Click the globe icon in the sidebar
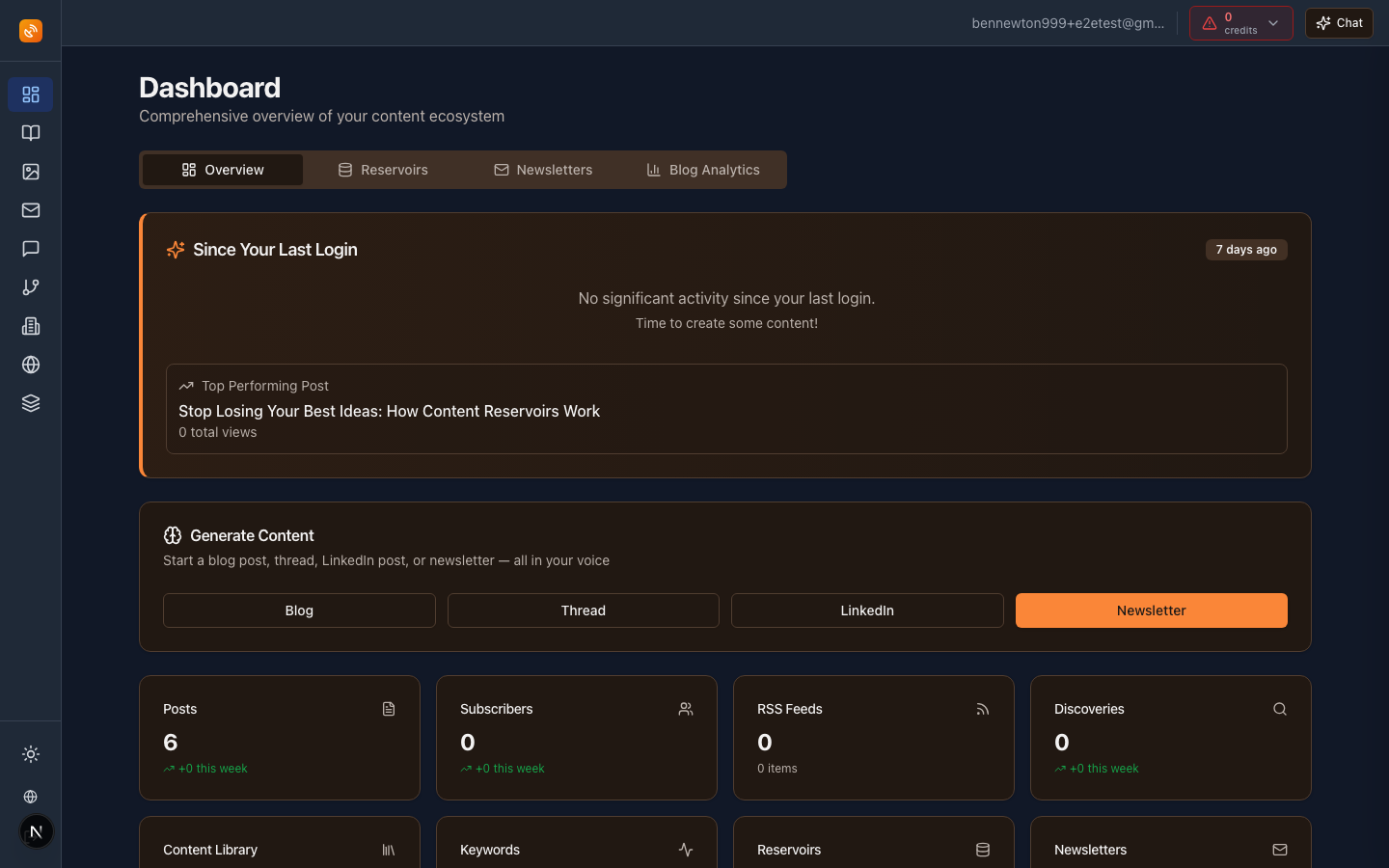Screen dimensions: 1389x868 30,365
